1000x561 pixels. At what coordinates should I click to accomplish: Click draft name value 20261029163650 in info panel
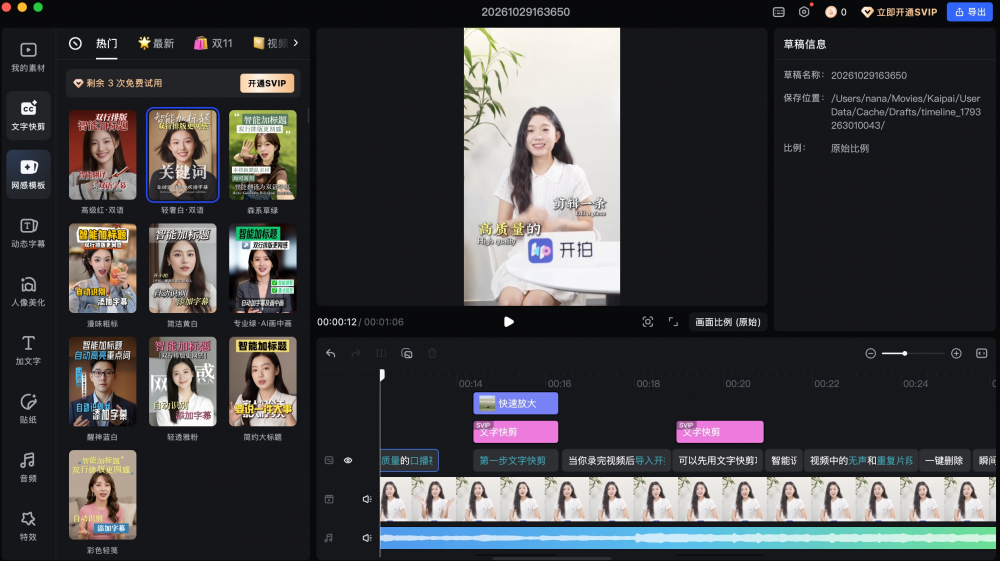[x=869, y=75]
